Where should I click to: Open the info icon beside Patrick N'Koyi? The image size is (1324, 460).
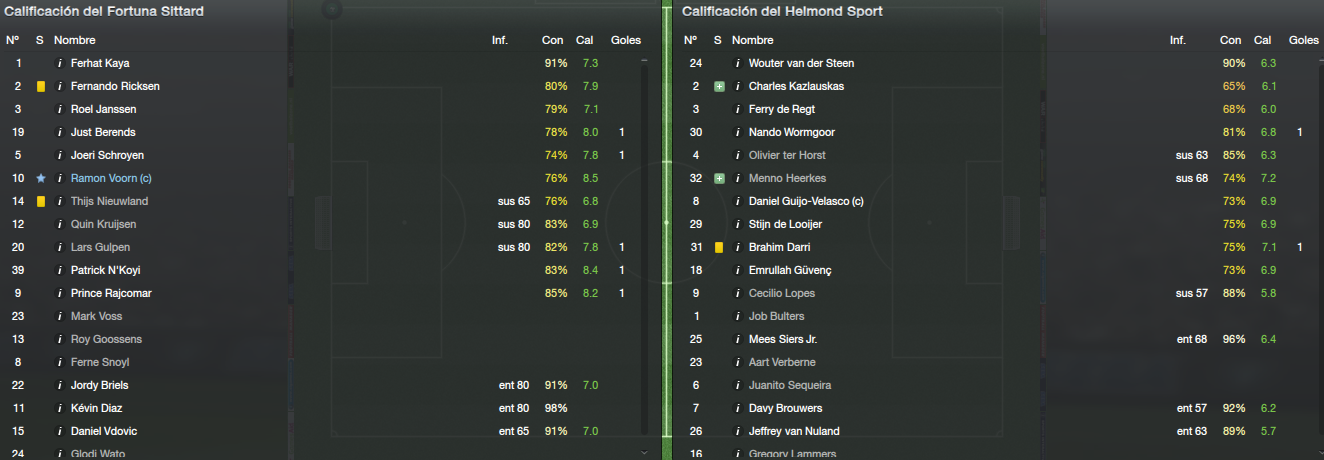click(x=59, y=270)
